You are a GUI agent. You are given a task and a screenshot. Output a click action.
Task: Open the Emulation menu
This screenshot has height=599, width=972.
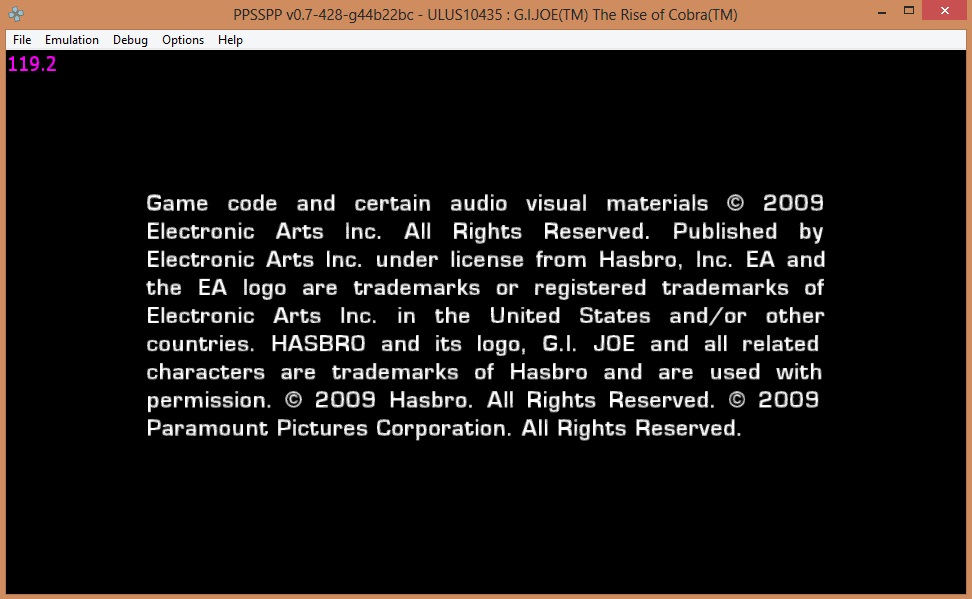72,40
